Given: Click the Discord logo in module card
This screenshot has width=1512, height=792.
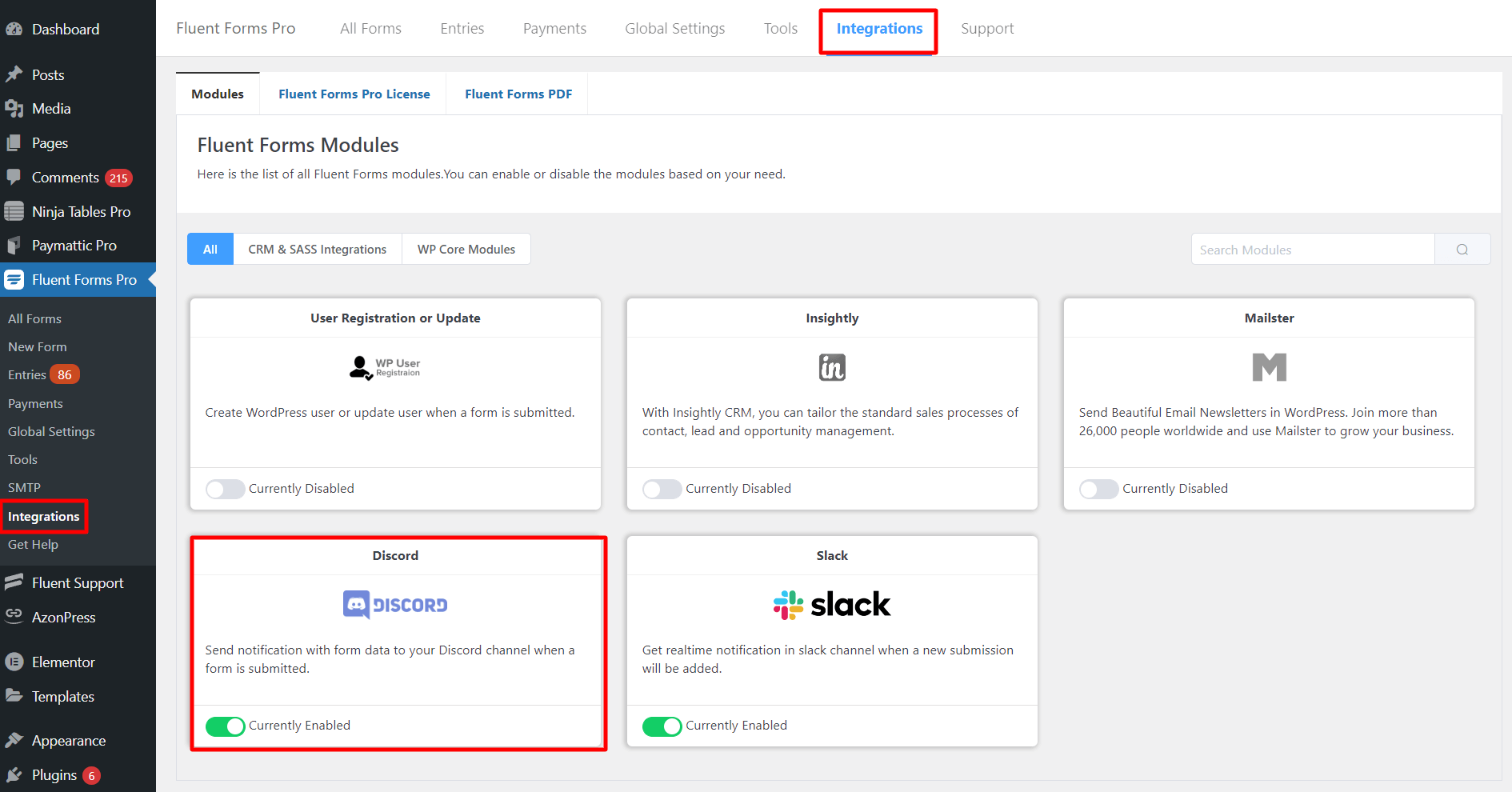Looking at the screenshot, I should tap(395, 605).
